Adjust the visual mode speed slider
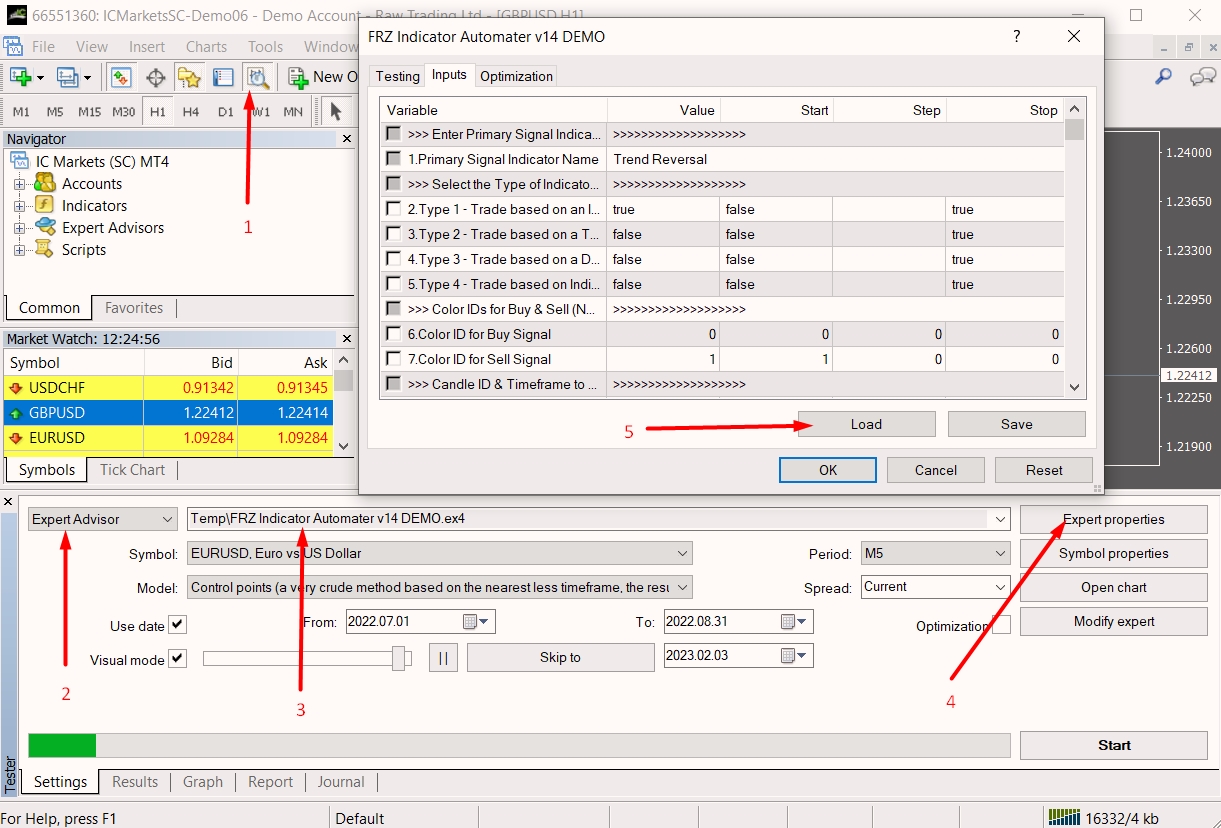 click(400, 658)
